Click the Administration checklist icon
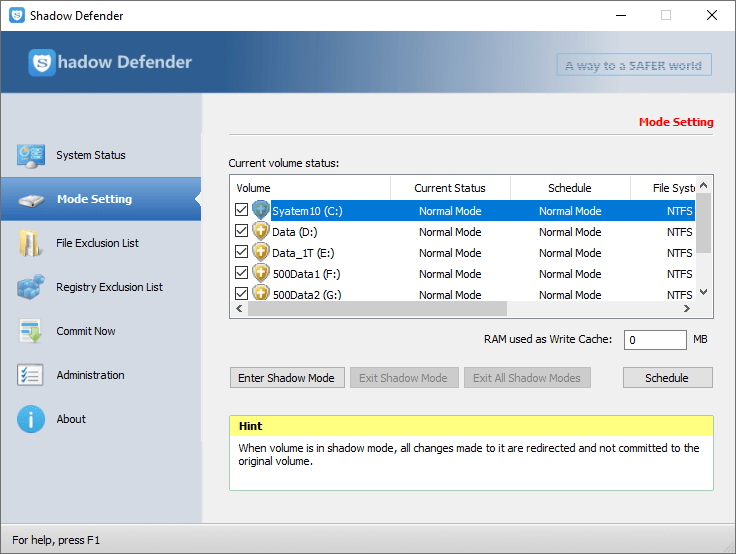Viewport: 736px width, 554px height. (x=30, y=375)
